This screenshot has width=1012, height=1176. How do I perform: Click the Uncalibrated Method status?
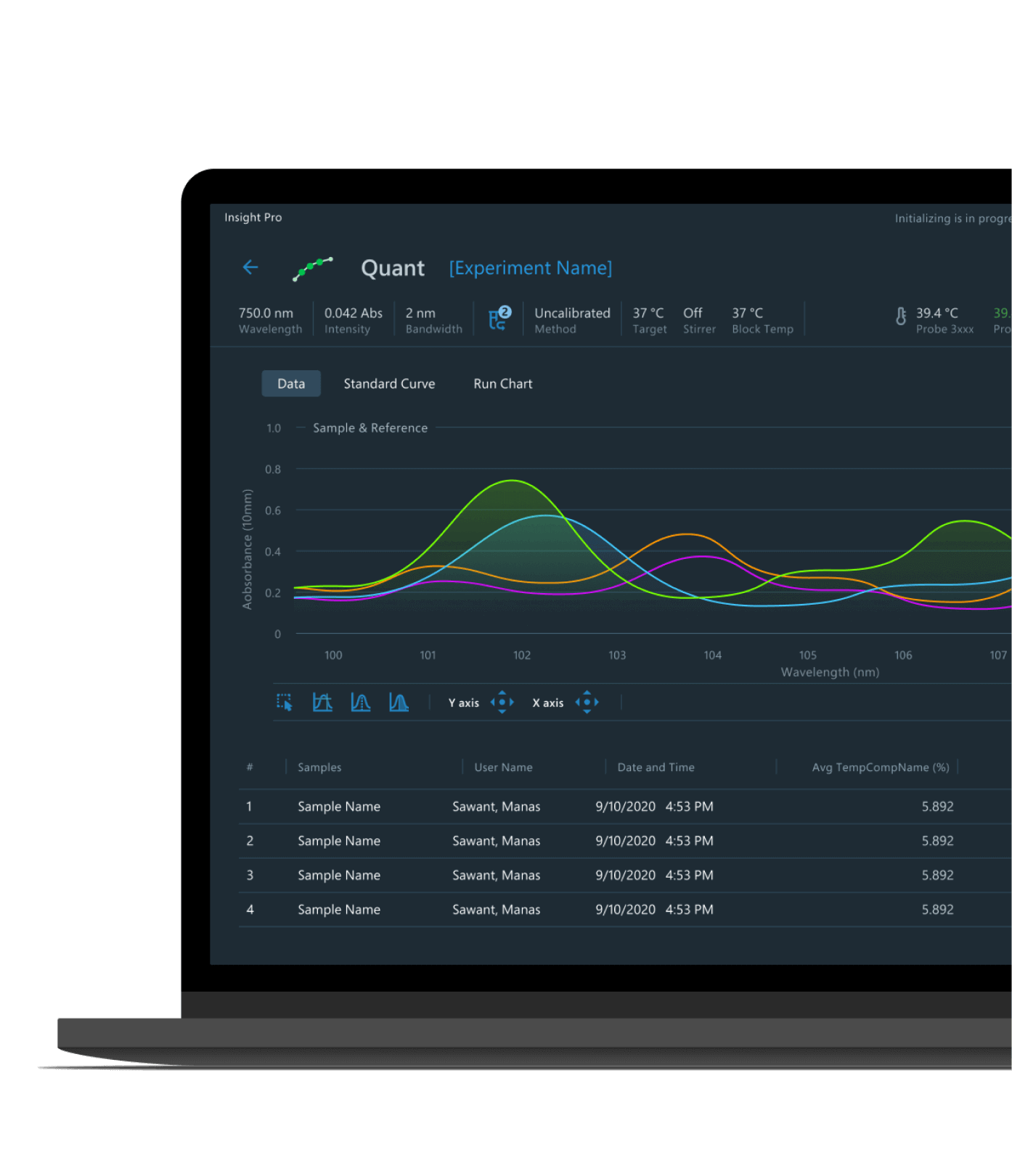(x=572, y=320)
